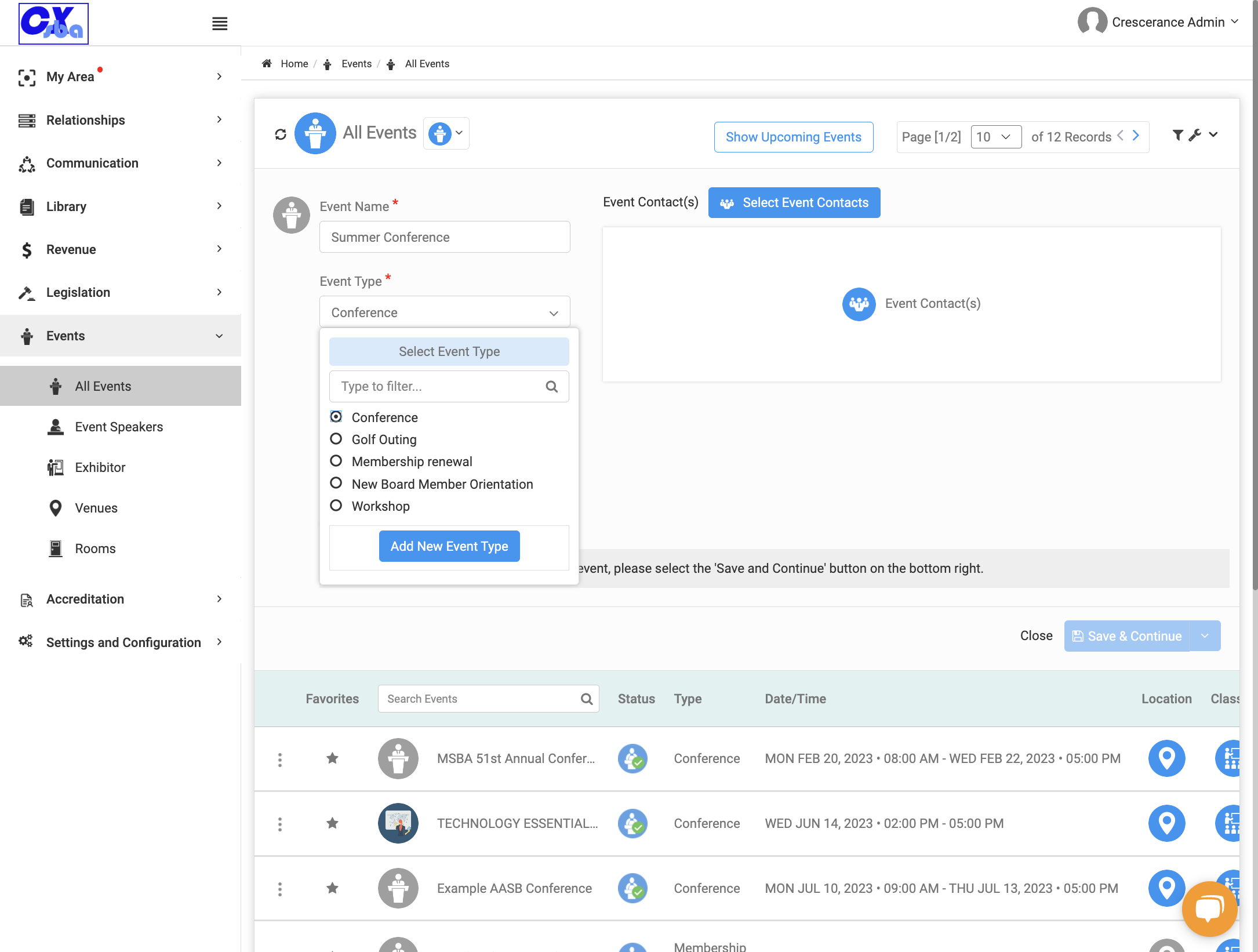Image resolution: width=1258 pixels, height=952 pixels.
Task: Expand the toolbar options chevron
Action: coord(1213,135)
